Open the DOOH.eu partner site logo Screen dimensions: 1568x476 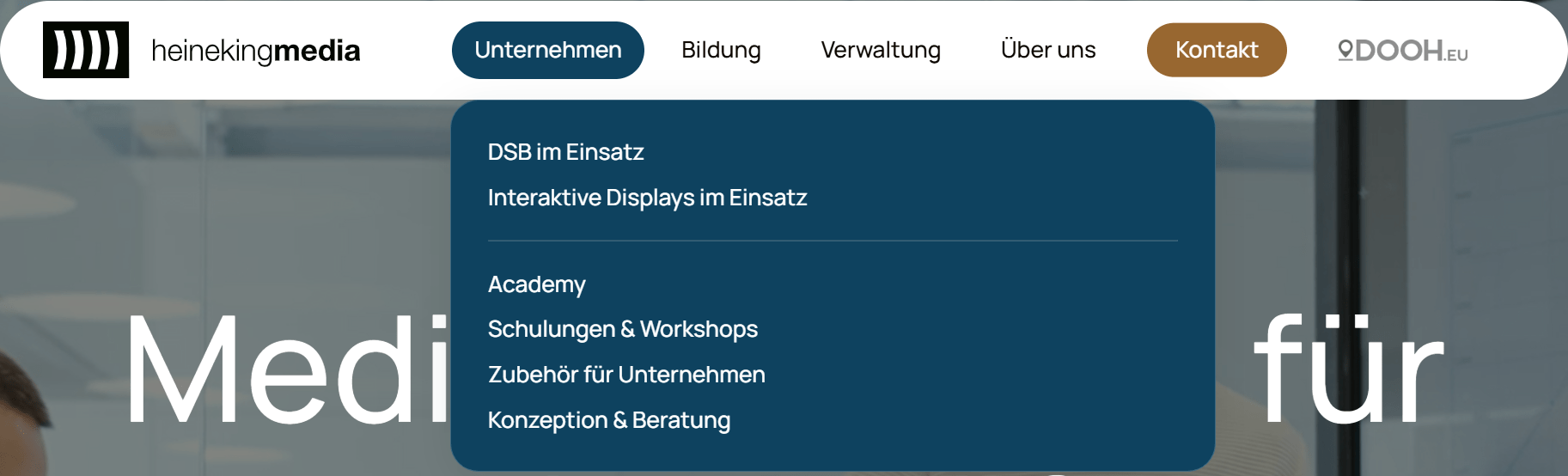(x=1402, y=51)
